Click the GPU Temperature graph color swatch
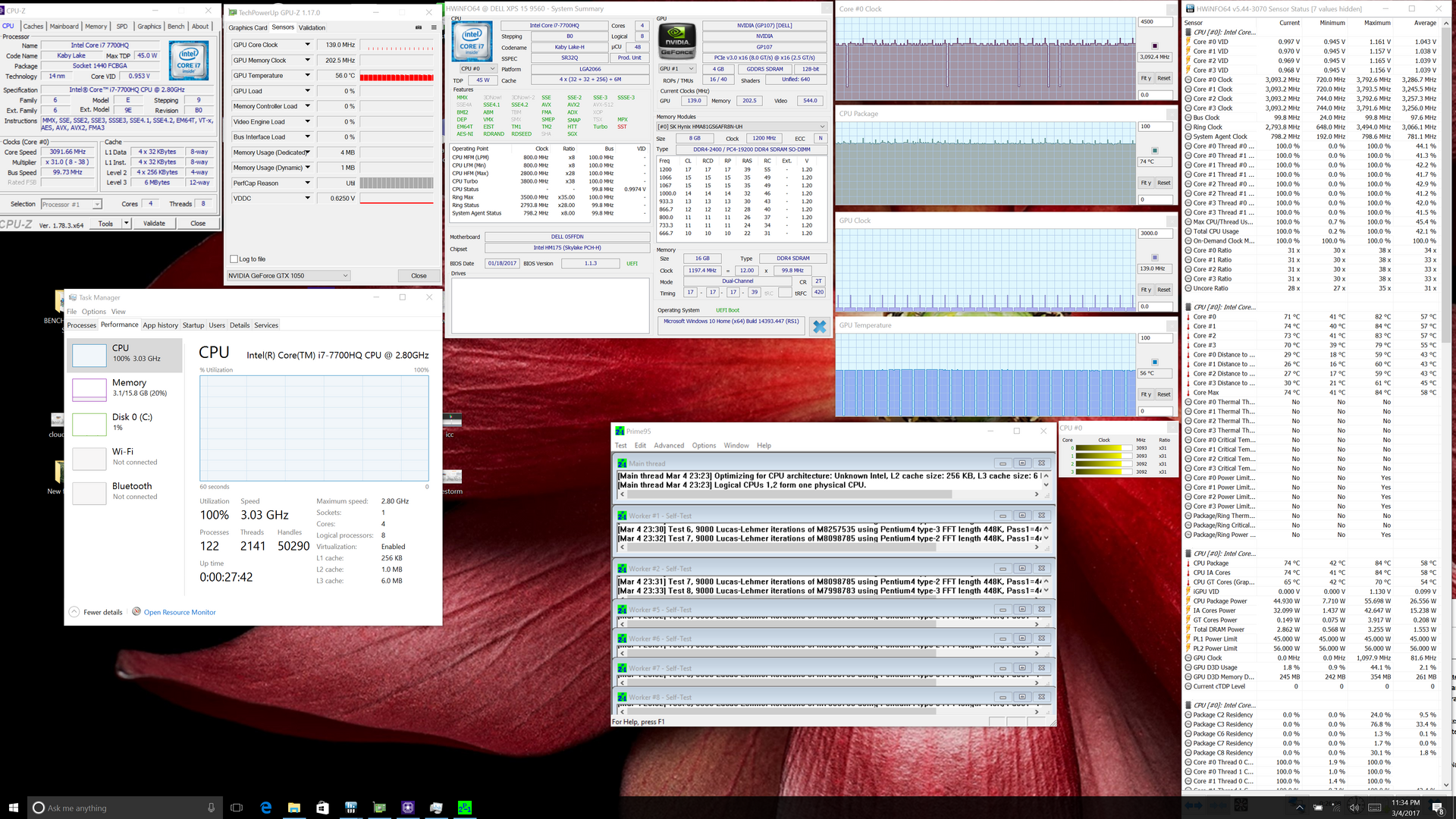Screen dimensions: 1456x819 tap(1155, 362)
